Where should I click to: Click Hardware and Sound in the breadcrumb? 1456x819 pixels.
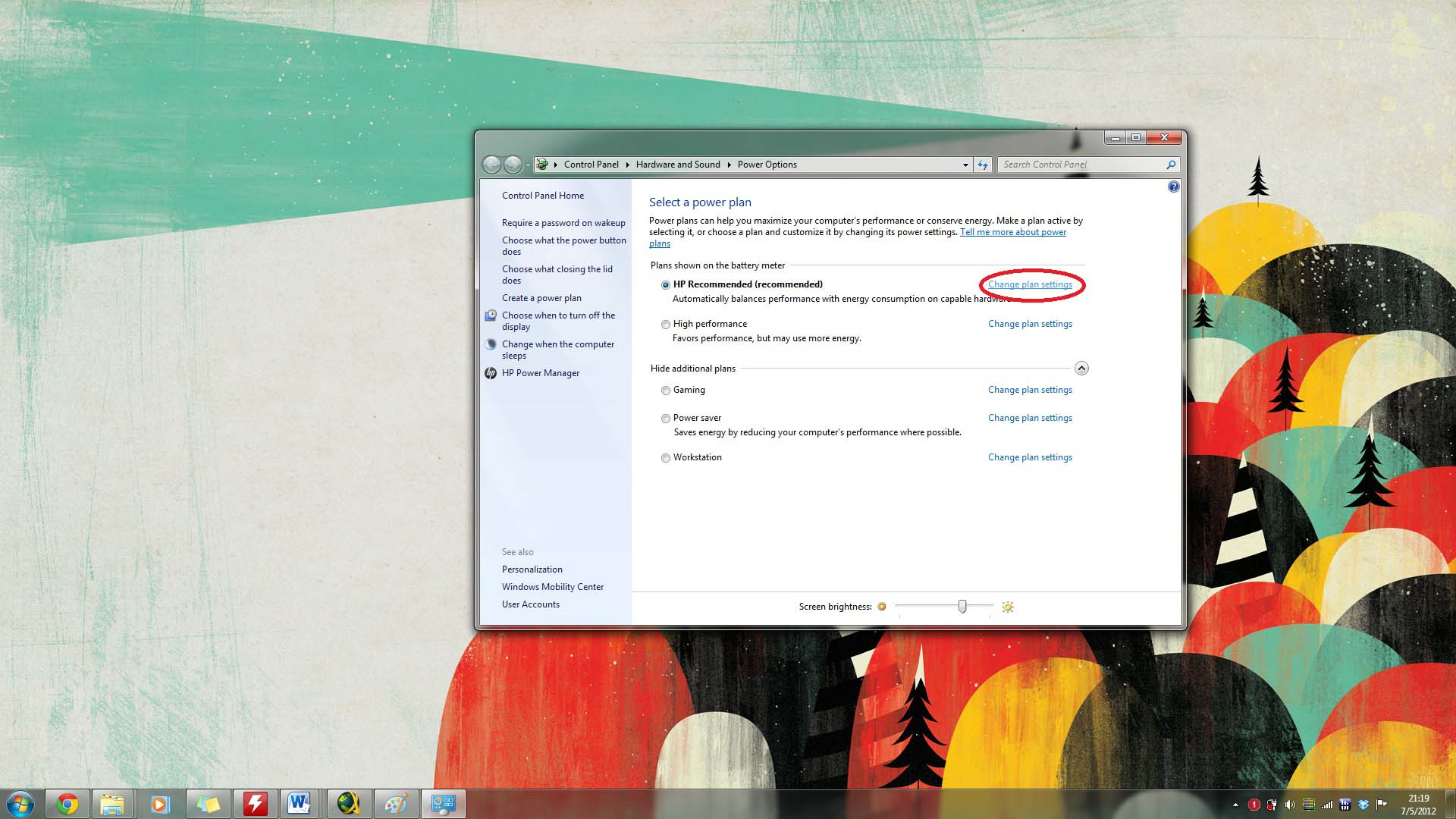point(678,165)
